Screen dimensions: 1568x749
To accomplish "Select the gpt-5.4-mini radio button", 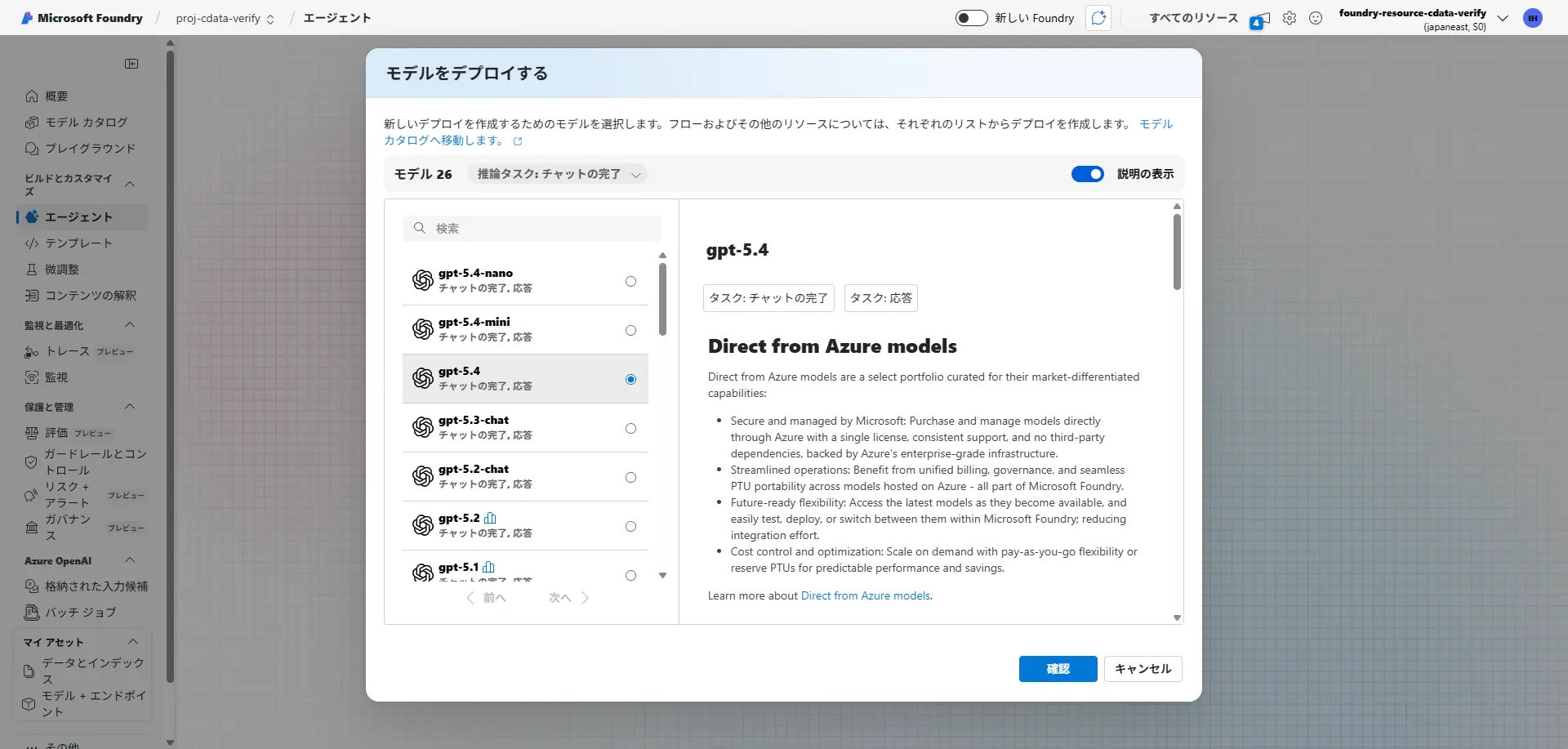I will click(630, 330).
